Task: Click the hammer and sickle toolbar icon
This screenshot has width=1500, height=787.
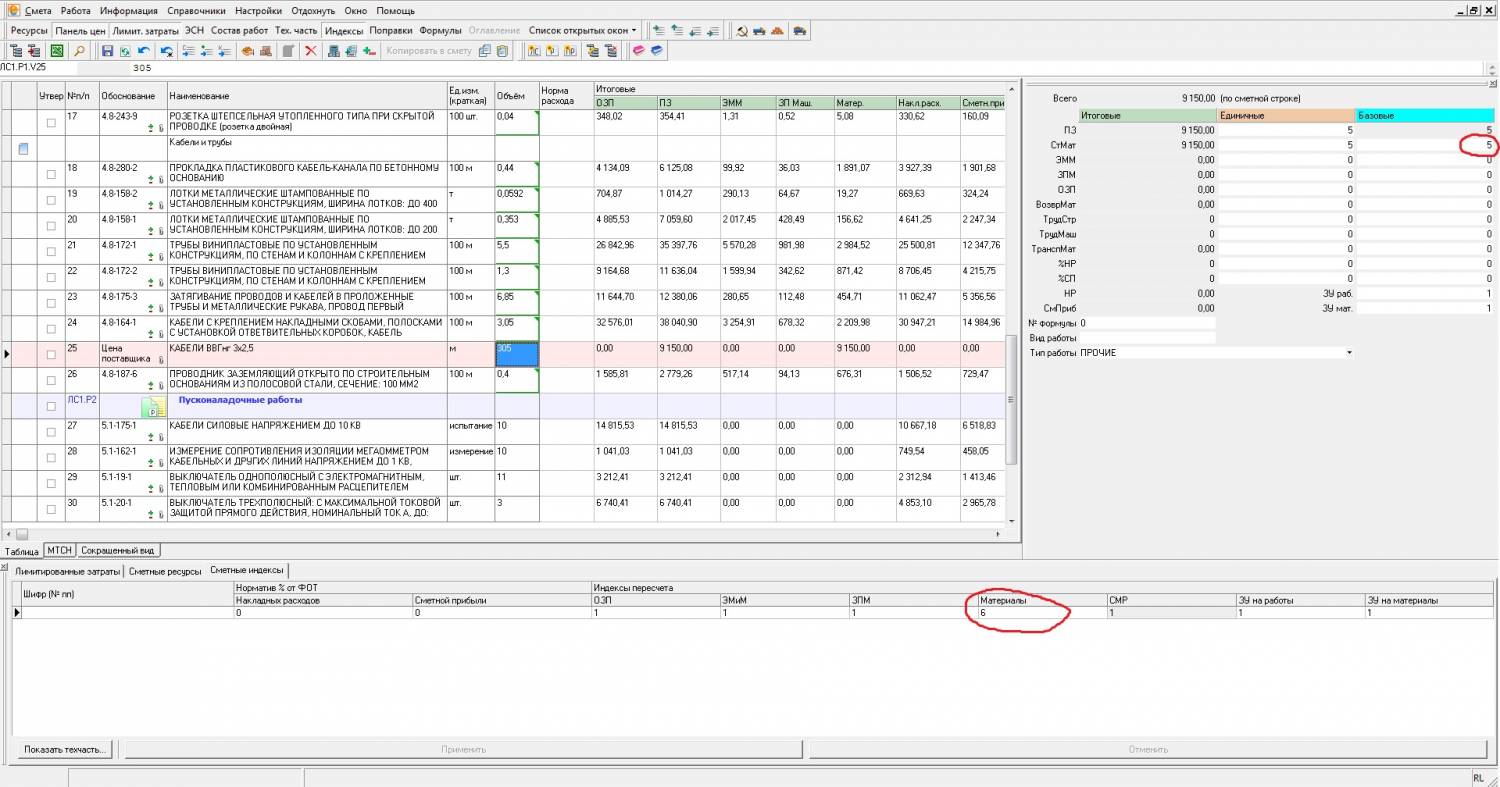Action: tap(741, 31)
